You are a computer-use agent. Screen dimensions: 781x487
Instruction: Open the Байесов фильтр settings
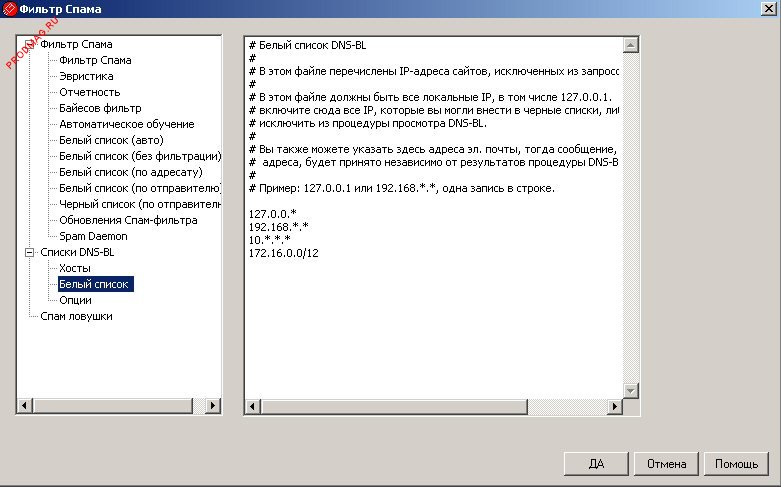(100, 108)
